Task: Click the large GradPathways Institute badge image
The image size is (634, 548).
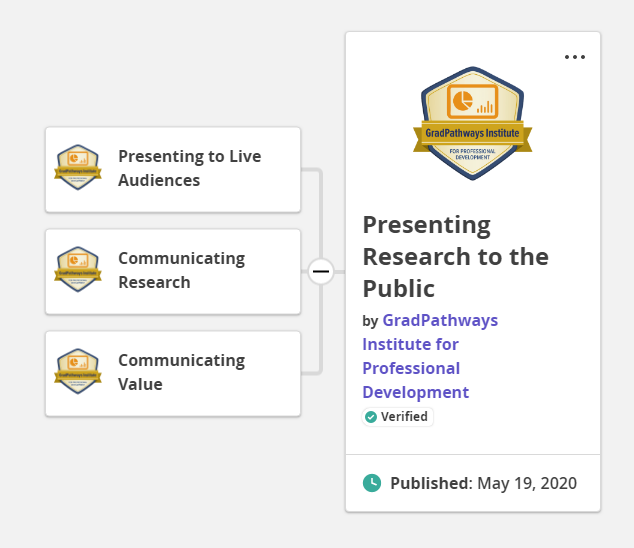Action: tap(472, 123)
